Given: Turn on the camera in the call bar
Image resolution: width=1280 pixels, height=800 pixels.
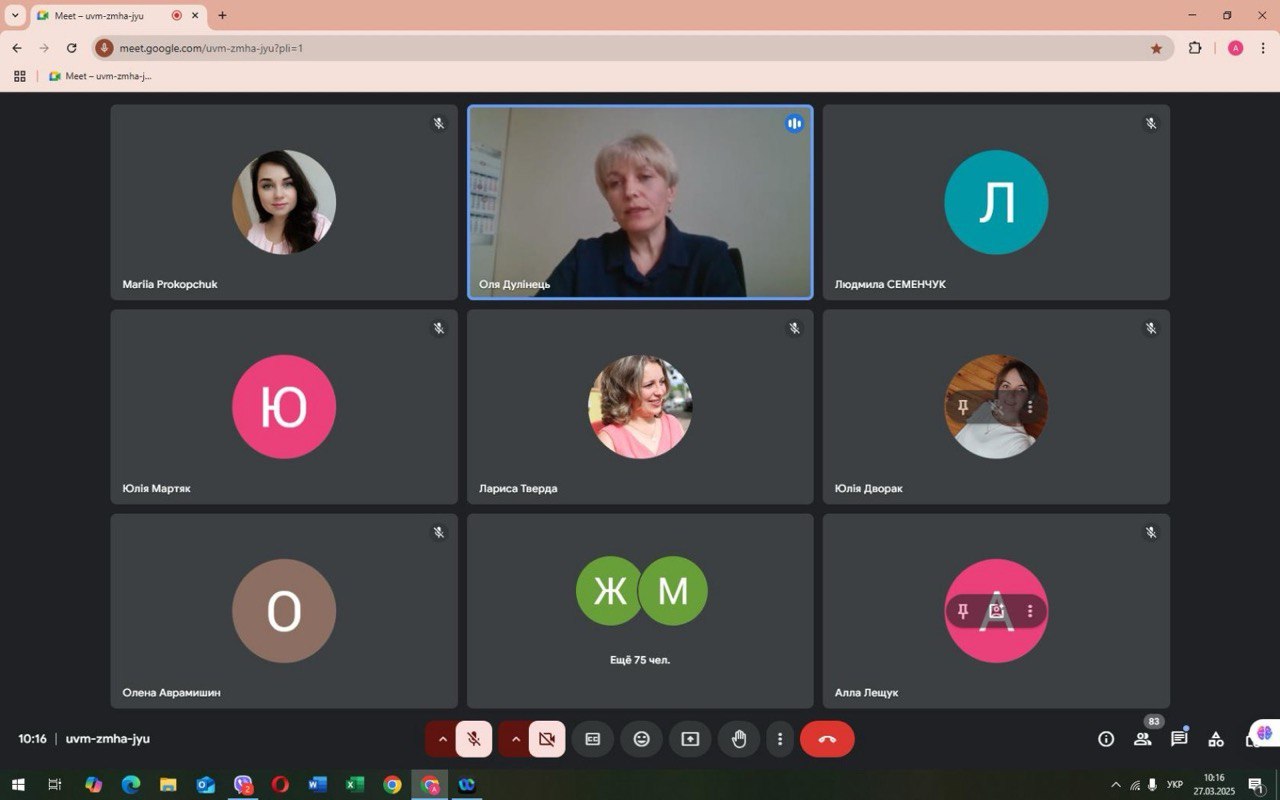Looking at the screenshot, I should 547,739.
